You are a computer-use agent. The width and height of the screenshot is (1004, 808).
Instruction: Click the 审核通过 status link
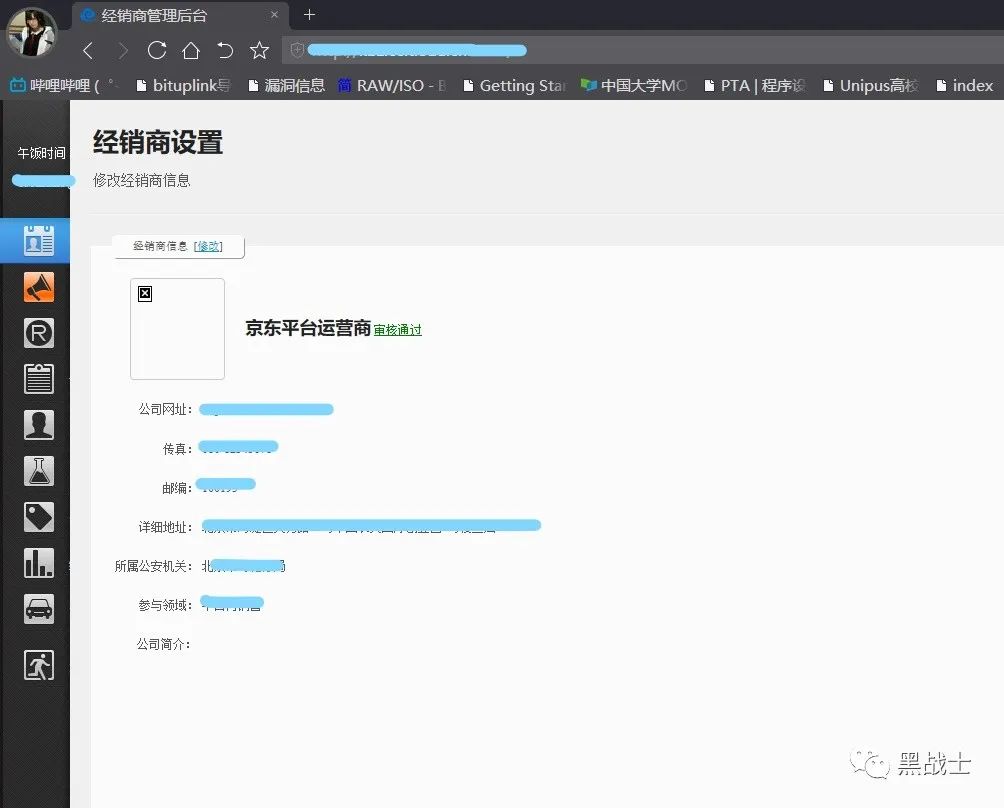398,330
